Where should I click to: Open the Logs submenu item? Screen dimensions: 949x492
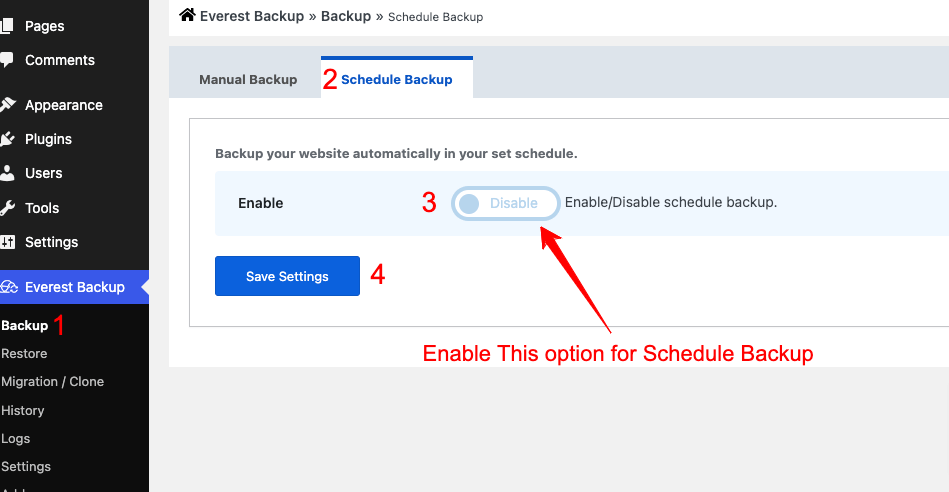point(16,438)
